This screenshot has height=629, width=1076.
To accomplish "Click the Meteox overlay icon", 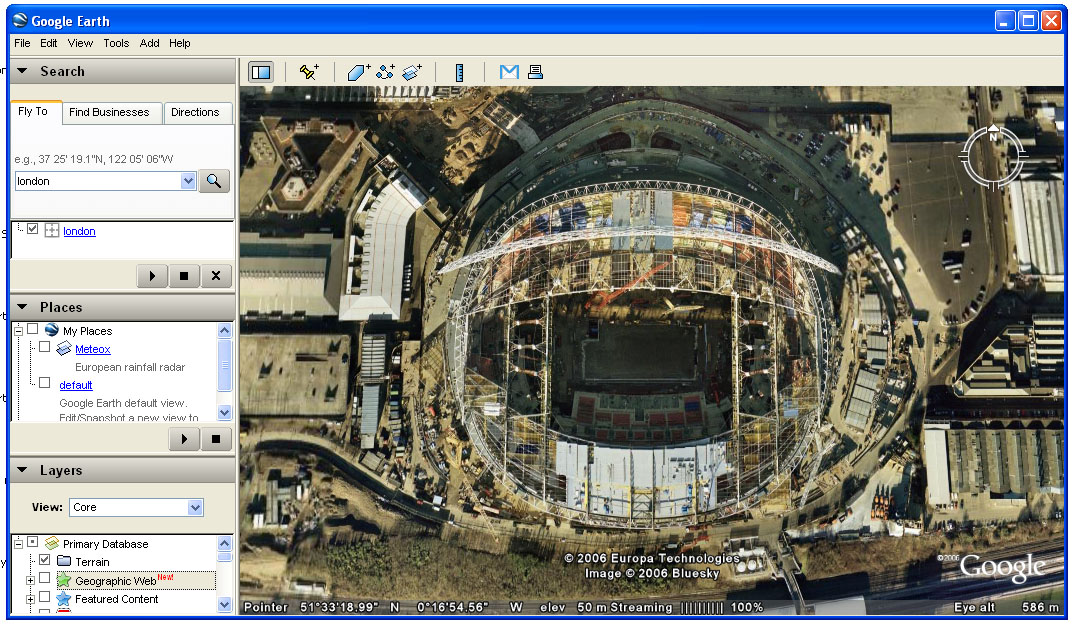I will (x=64, y=349).
